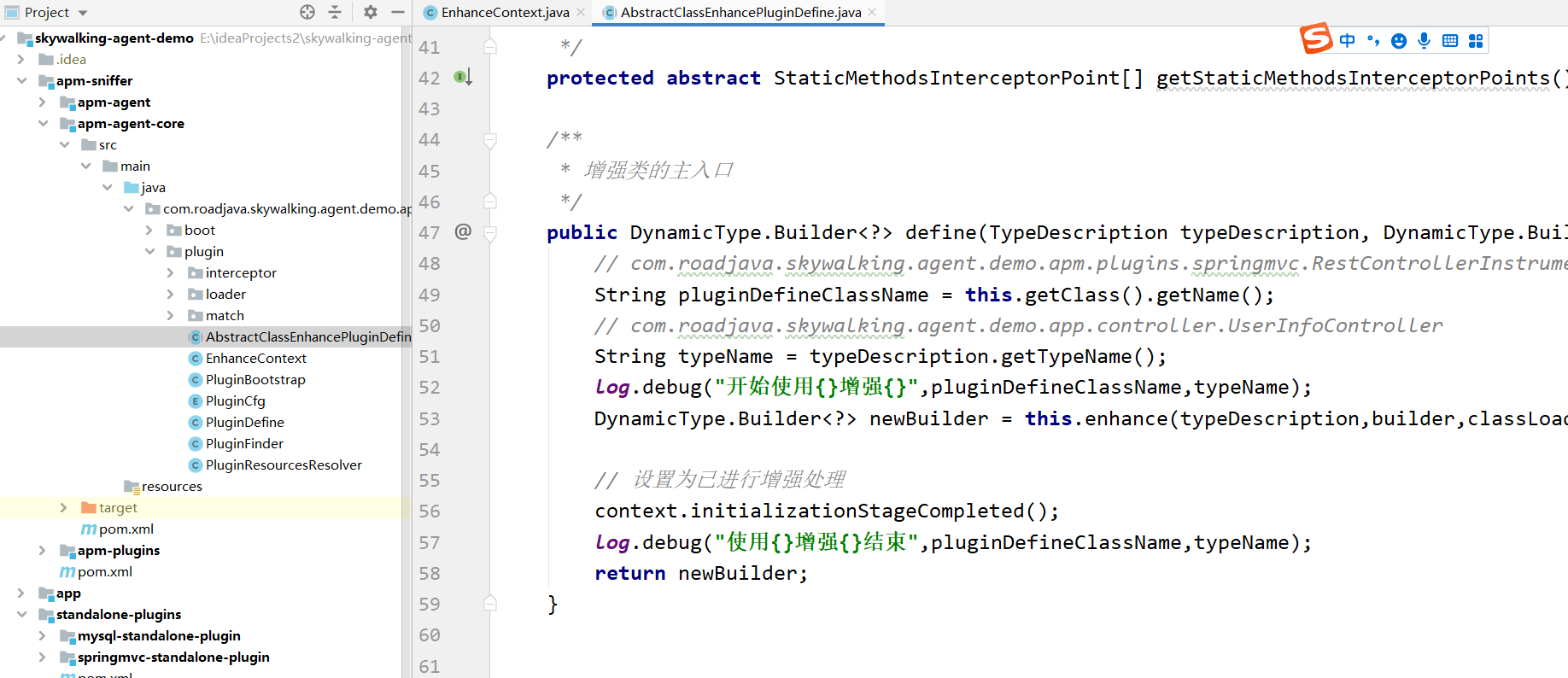Viewport: 1568px width, 678px height.
Task: Click the fold end marker at line 59
Action: (490, 604)
